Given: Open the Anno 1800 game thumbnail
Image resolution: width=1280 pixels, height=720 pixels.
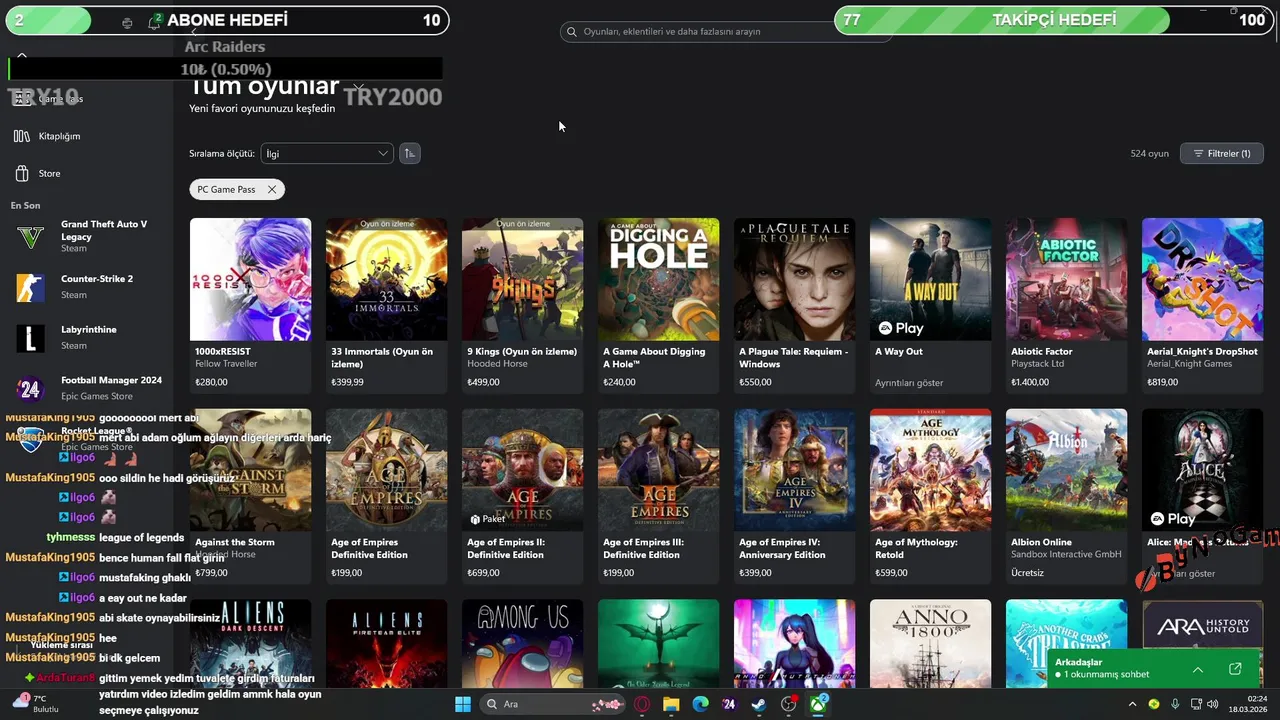Looking at the screenshot, I should point(930,643).
